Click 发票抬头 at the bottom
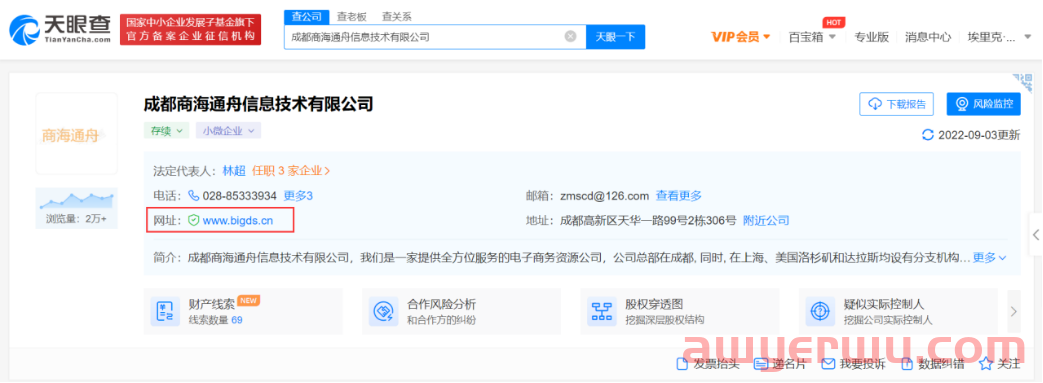This screenshot has height=383, width=1043. point(708,364)
